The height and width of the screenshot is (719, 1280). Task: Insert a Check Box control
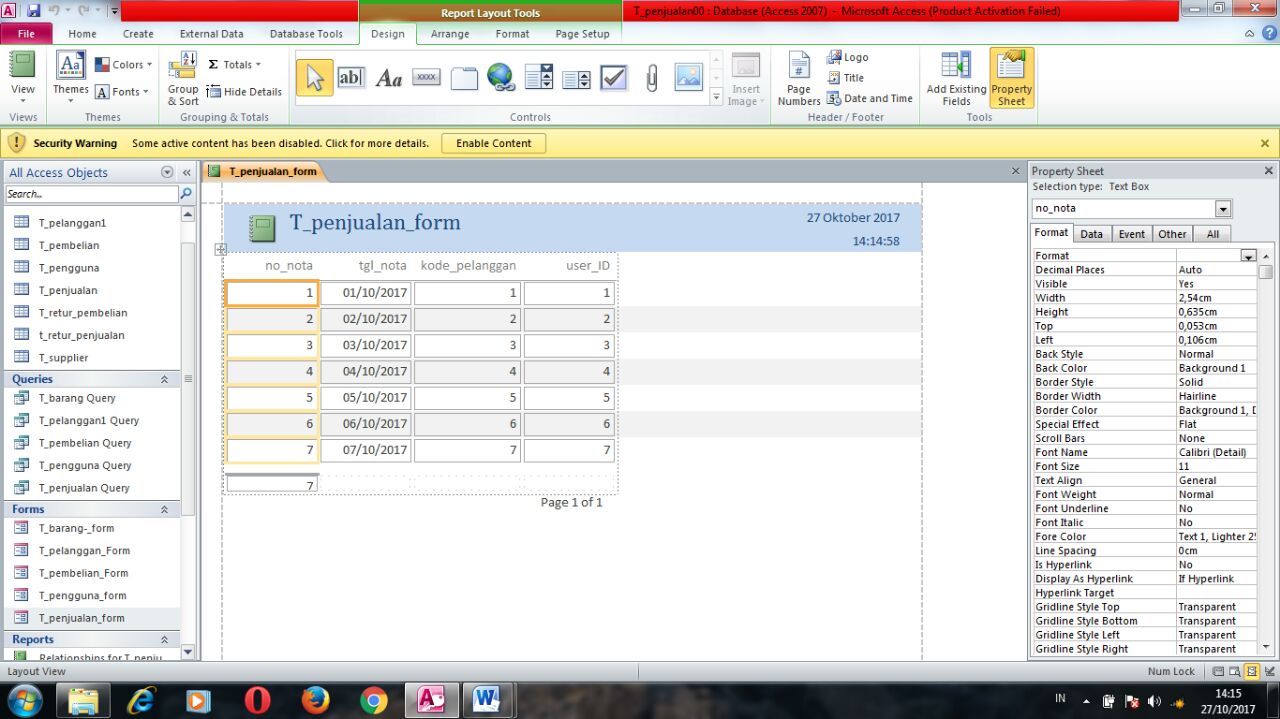click(x=613, y=77)
